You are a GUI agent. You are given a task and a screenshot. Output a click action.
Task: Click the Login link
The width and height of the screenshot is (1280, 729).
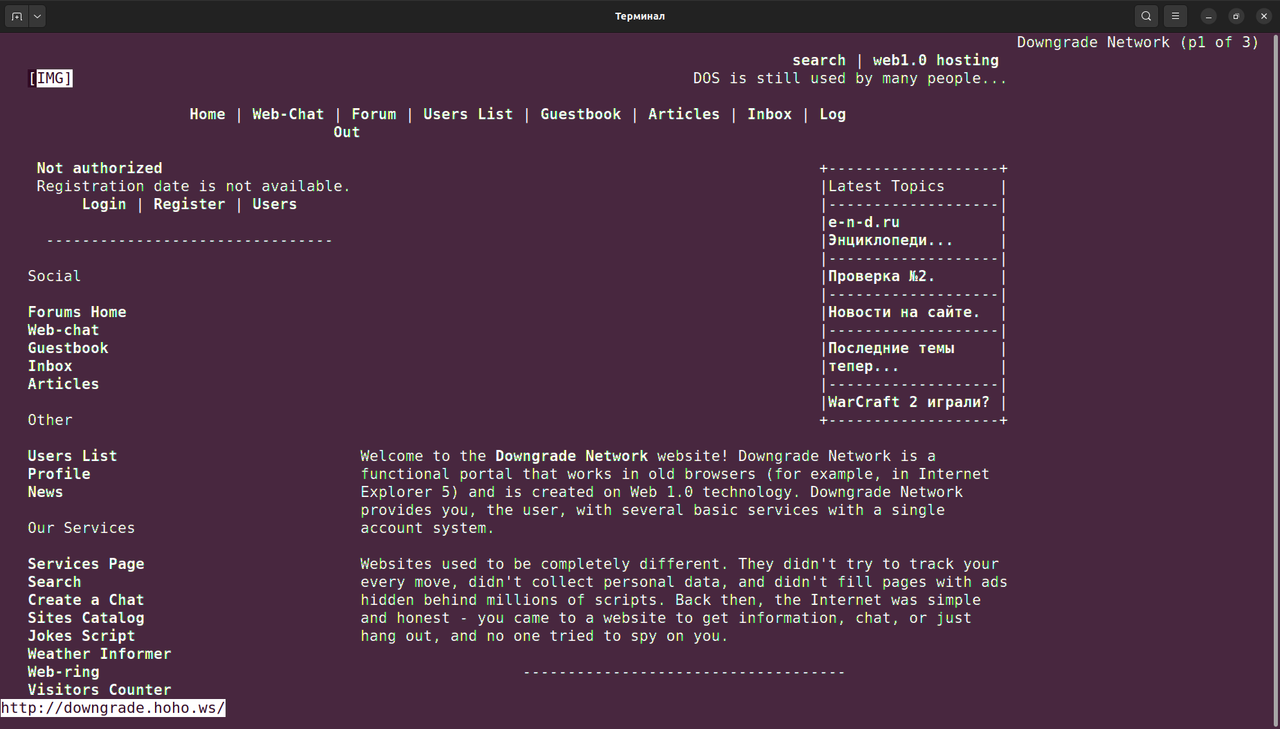(104, 204)
